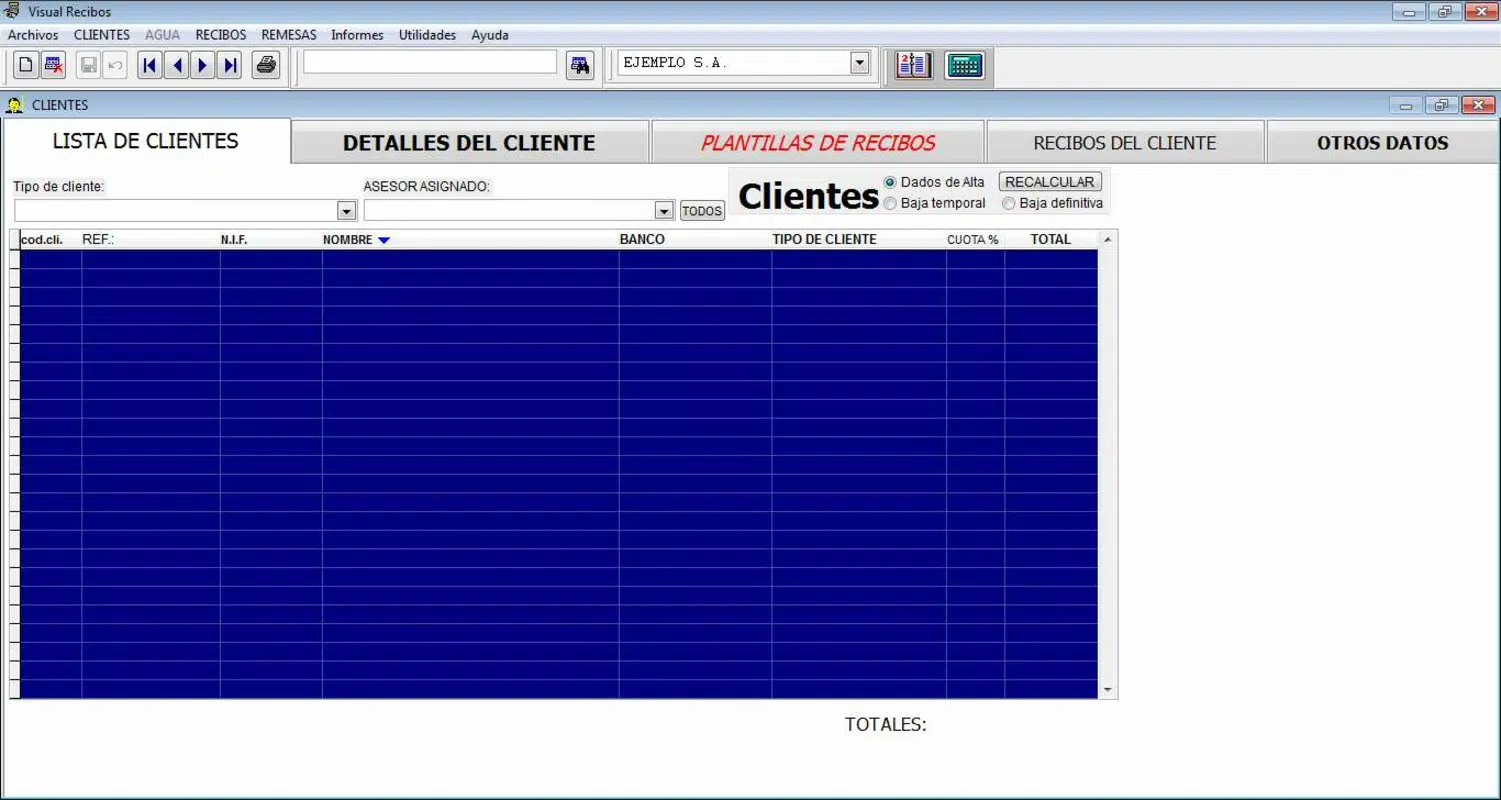The height and width of the screenshot is (800, 1501).
Task: Select the 'LISTA DE CLIENTES' tab
Action: click(x=146, y=141)
